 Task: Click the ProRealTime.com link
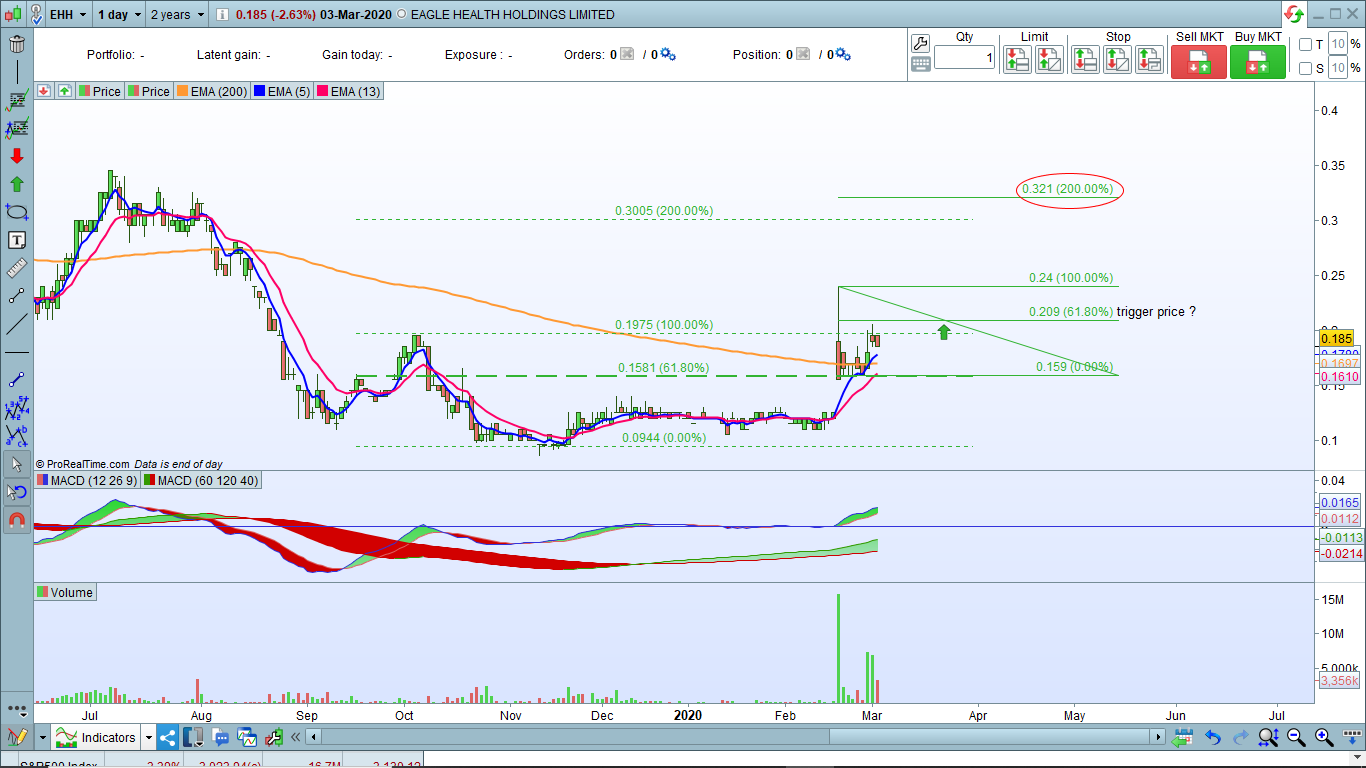pyautogui.click(x=89, y=464)
